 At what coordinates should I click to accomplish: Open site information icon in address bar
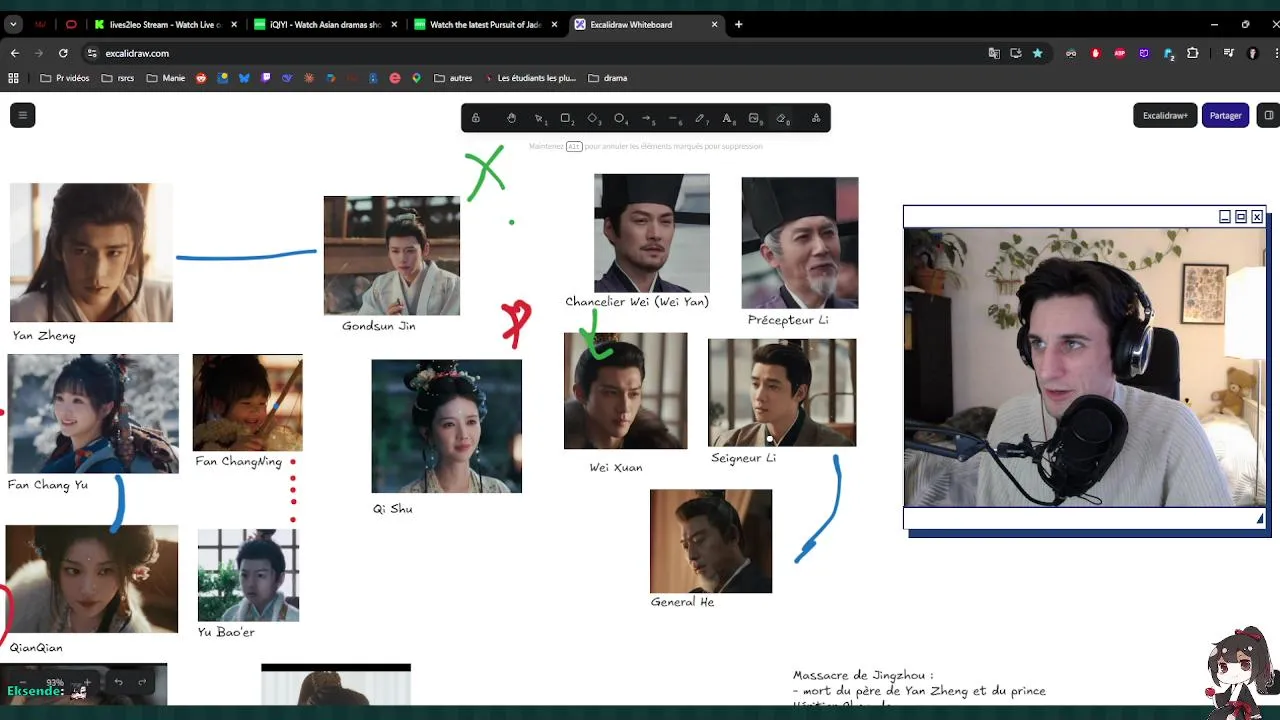pos(92,53)
